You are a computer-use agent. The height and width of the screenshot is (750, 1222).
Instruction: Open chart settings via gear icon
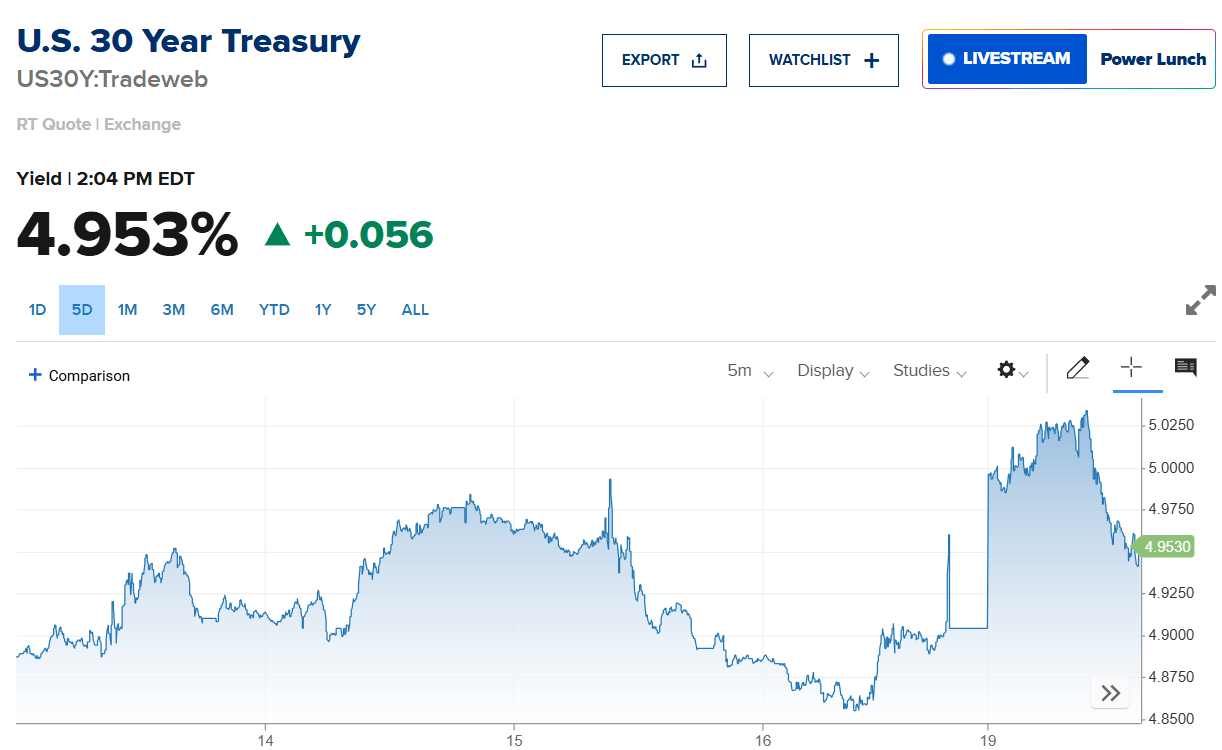coord(1006,370)
